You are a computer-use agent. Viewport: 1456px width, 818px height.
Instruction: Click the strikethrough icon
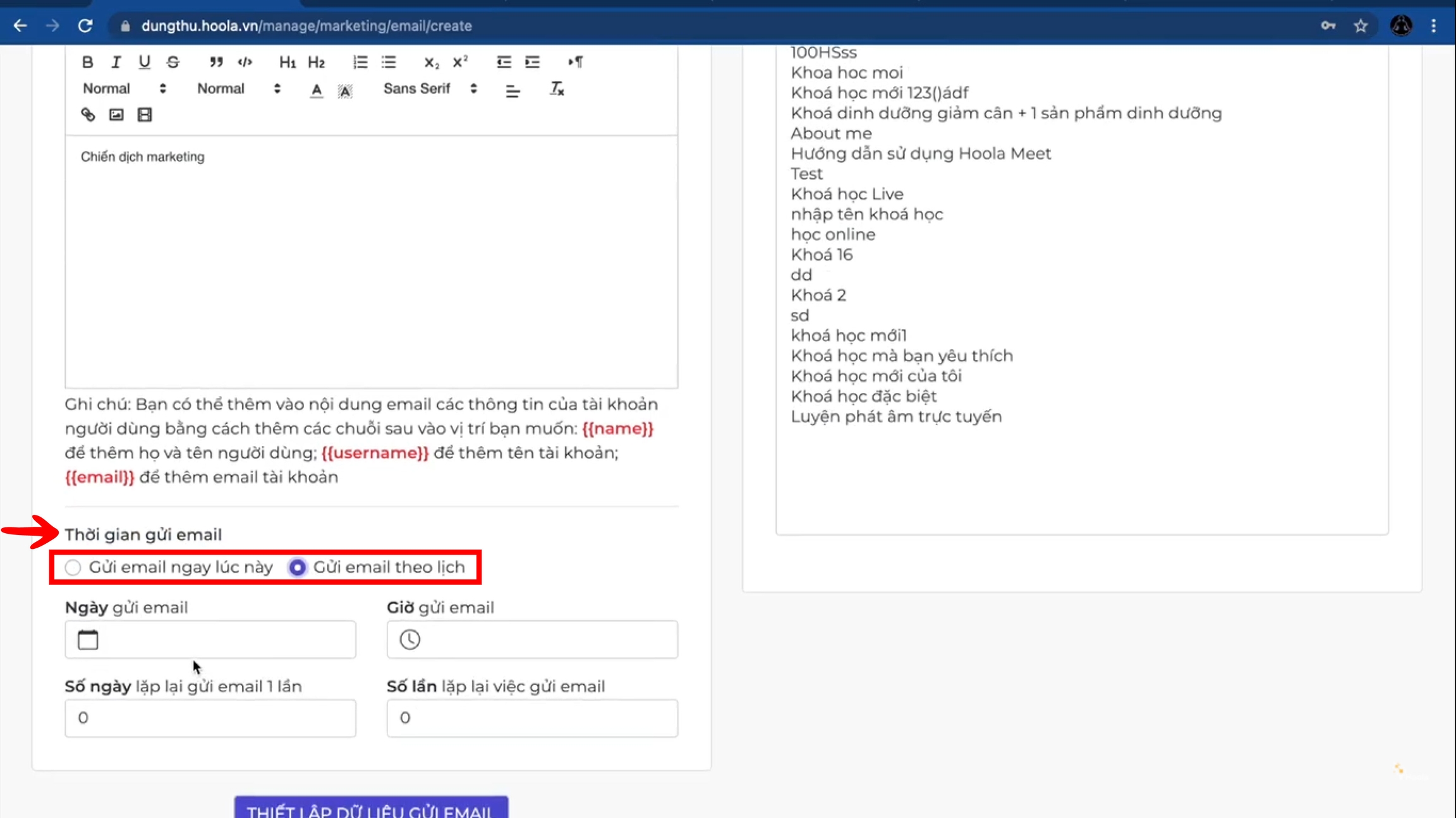[x=173, y=62]
